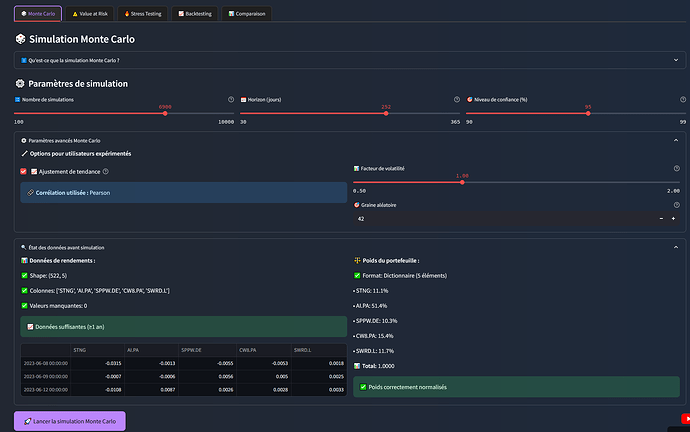Collapse Paramètres avancés Monte Carlo section
The image size is (690, 432).
[676, 141]
